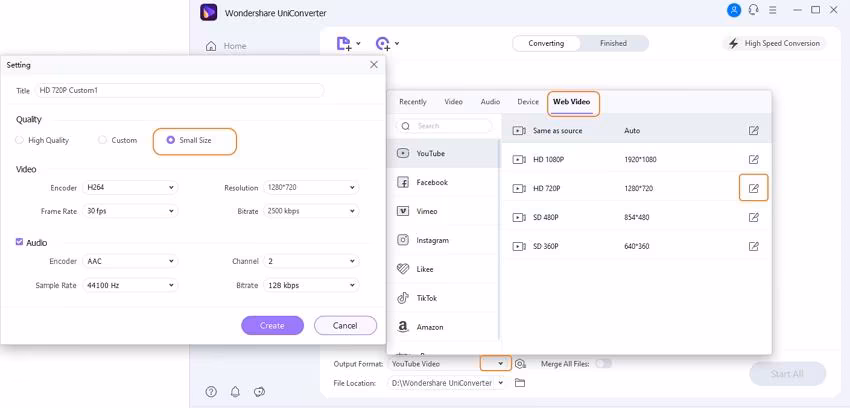Open the hamburger menu icon

tap(772, 10)
